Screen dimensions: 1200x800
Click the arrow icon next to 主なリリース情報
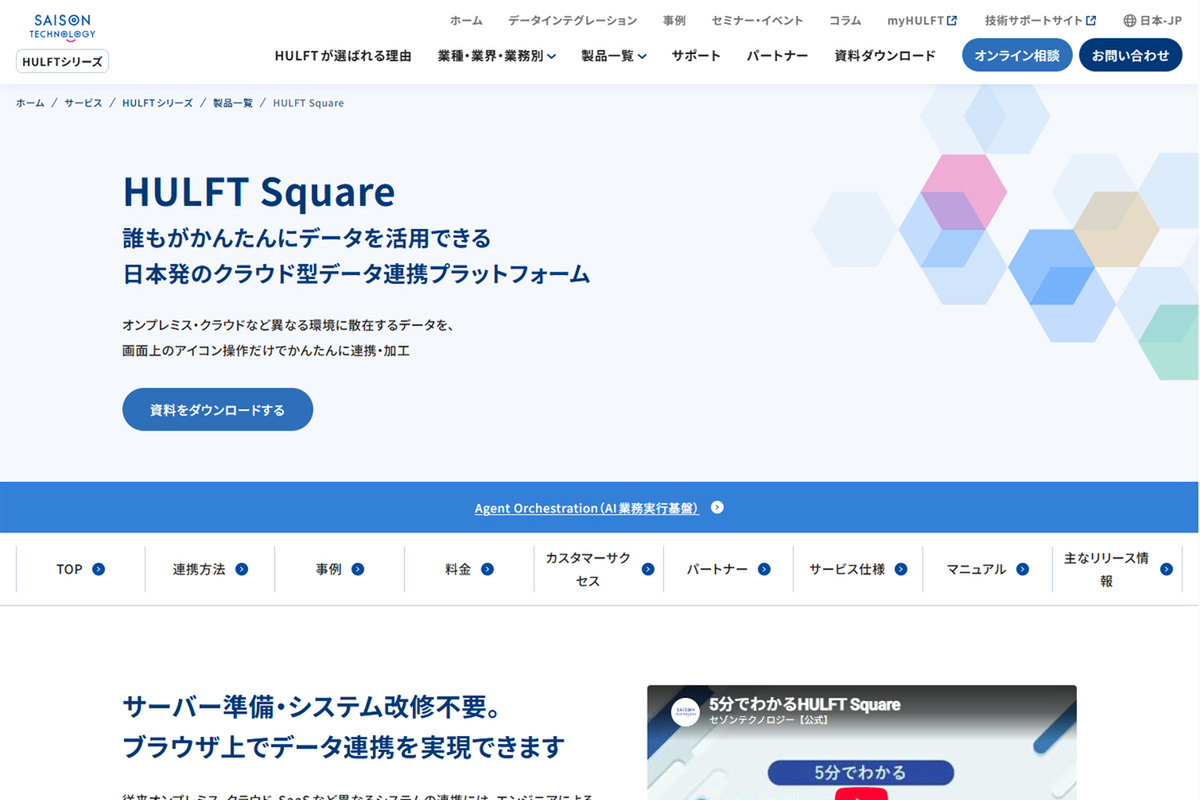(x=1166, y=569)
